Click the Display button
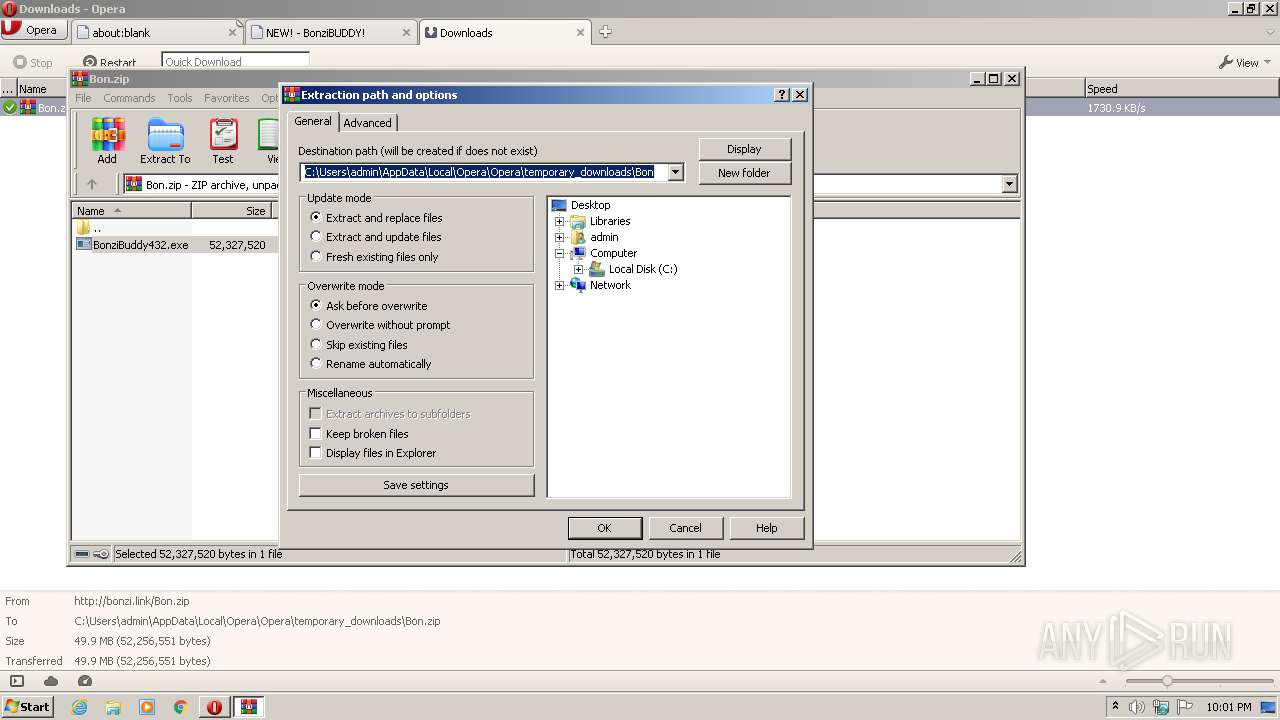Screen dimensions: 1280x720 point(744,149)
